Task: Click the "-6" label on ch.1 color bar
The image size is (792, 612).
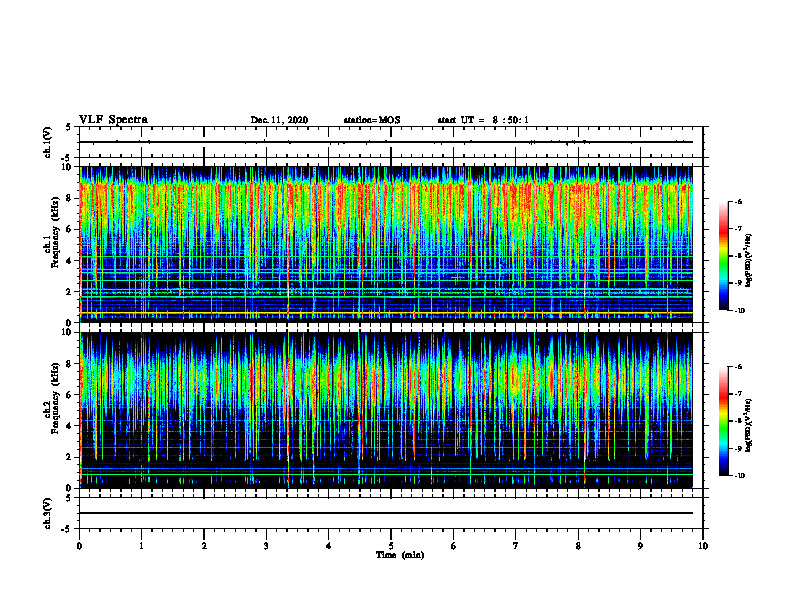Action: coord(738,201)
